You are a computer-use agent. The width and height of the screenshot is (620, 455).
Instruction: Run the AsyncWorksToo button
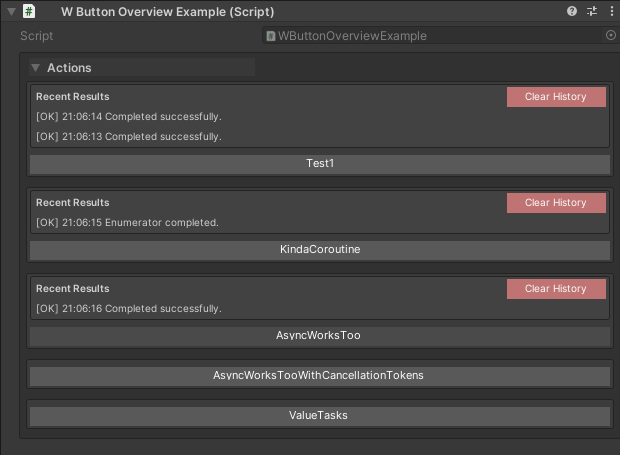[x=320, y=336]
